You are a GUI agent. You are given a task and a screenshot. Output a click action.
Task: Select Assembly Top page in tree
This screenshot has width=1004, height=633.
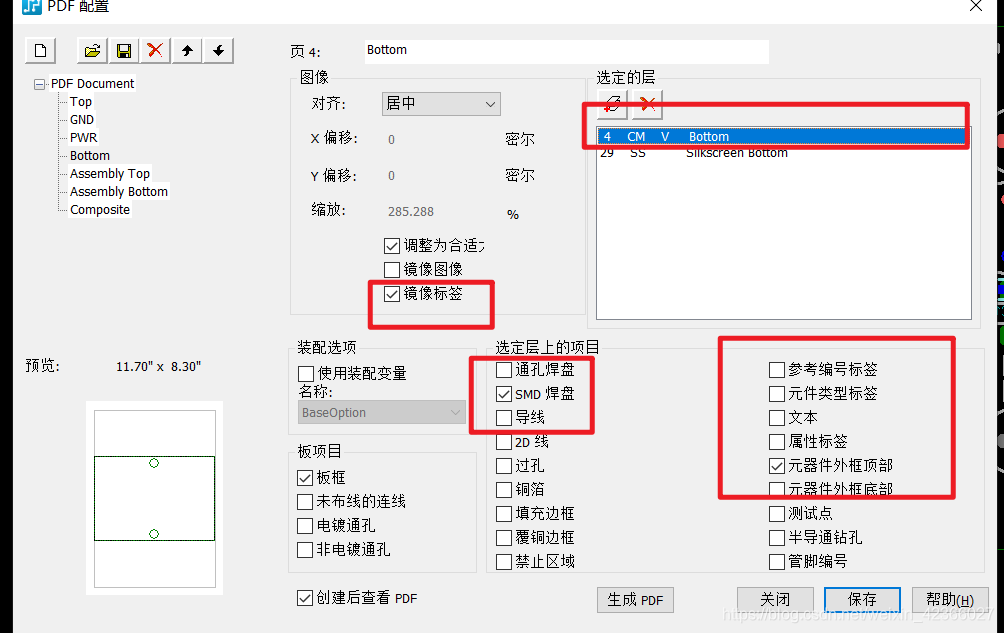click(x=109, y=173)
